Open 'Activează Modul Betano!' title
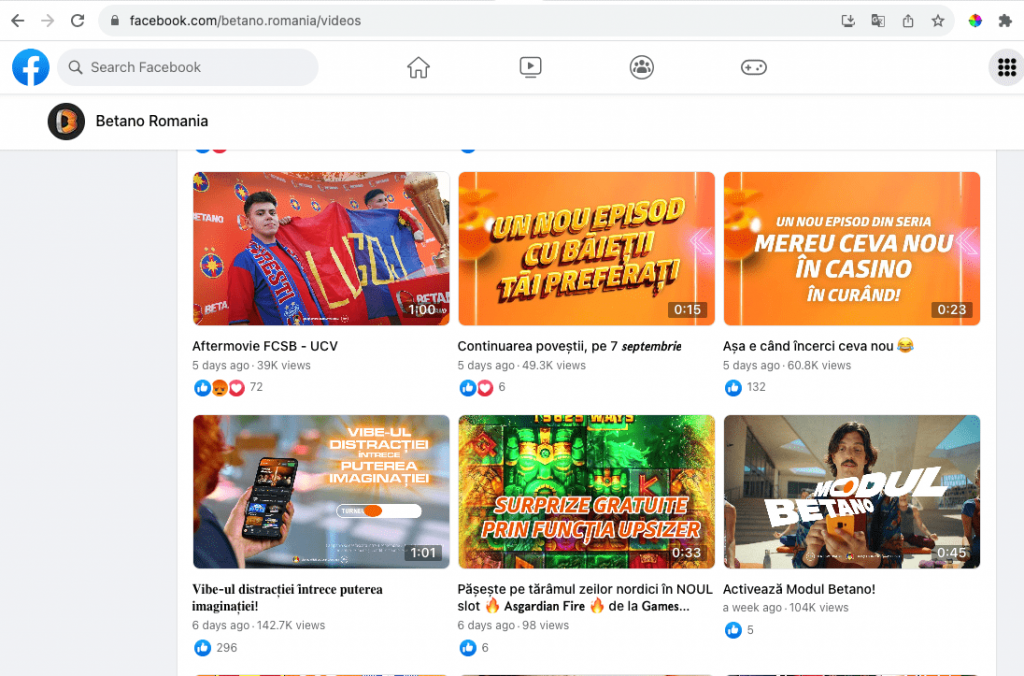Image resolution: width=1024 pixels, height=676 pixels. tap(799, 589)
